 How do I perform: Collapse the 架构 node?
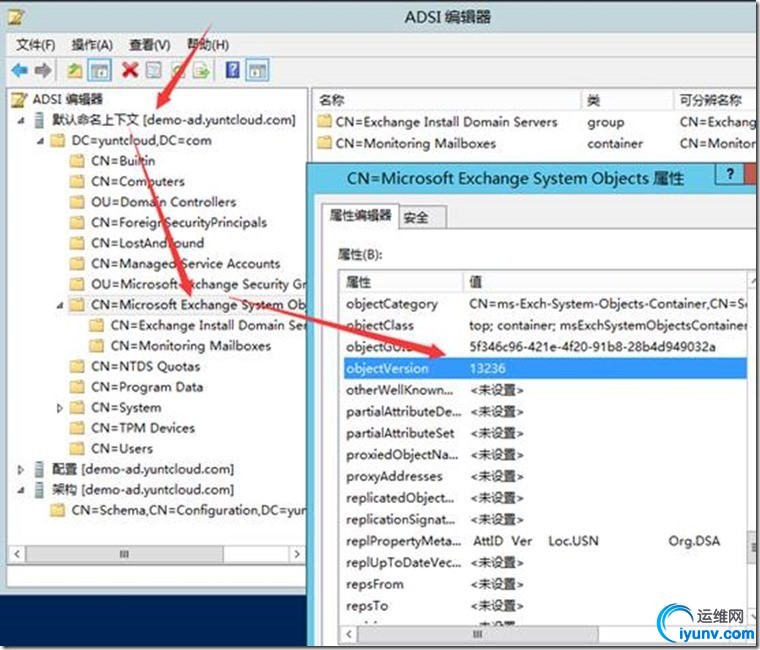point(21,491)
